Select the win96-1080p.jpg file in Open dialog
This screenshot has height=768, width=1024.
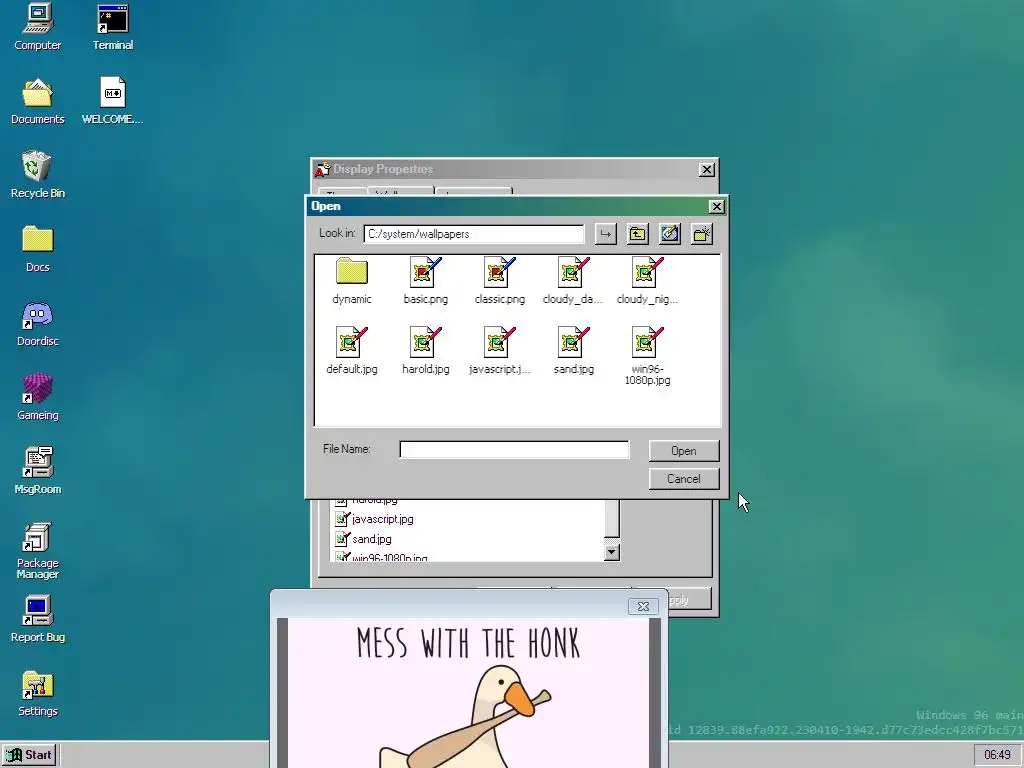click(647, 356)
